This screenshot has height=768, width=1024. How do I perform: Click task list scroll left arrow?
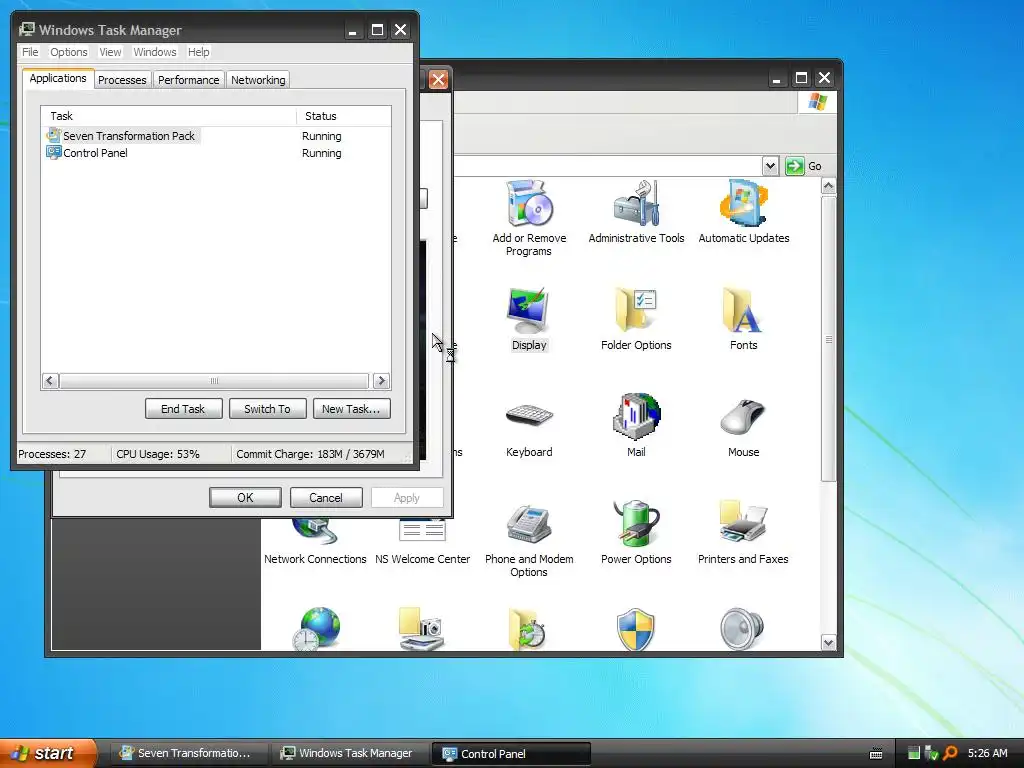[x=50, y=381]
